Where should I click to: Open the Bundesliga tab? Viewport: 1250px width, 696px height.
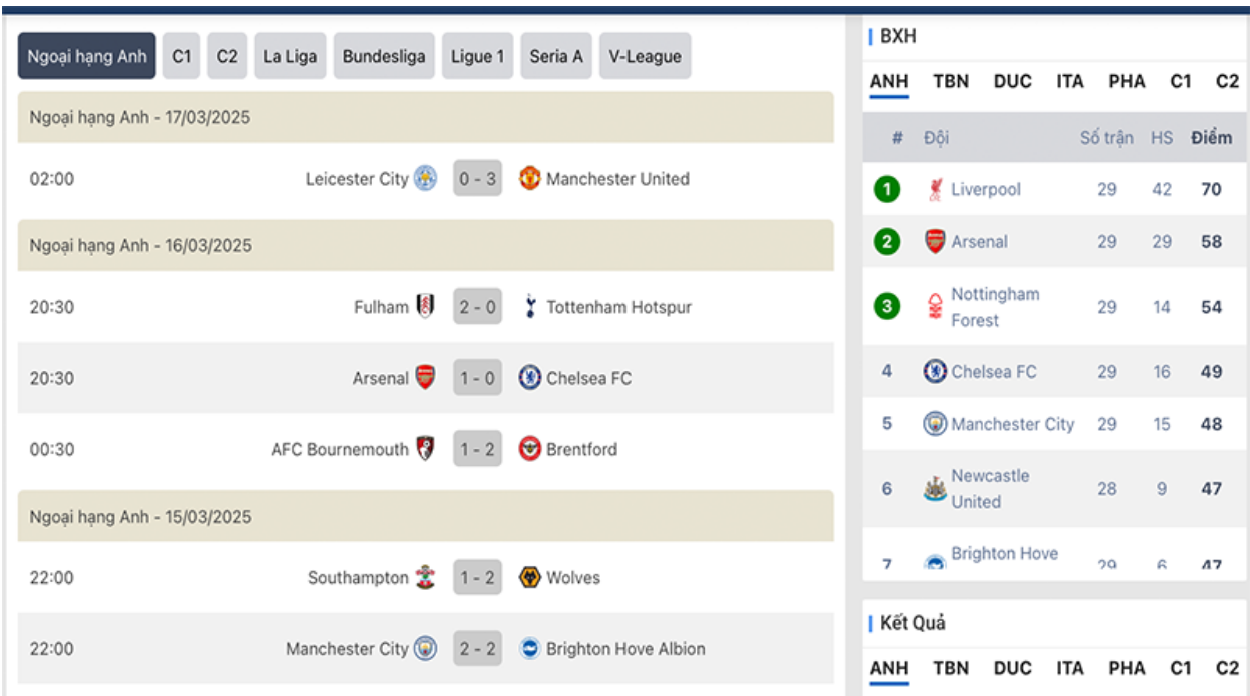coord(385,57)
